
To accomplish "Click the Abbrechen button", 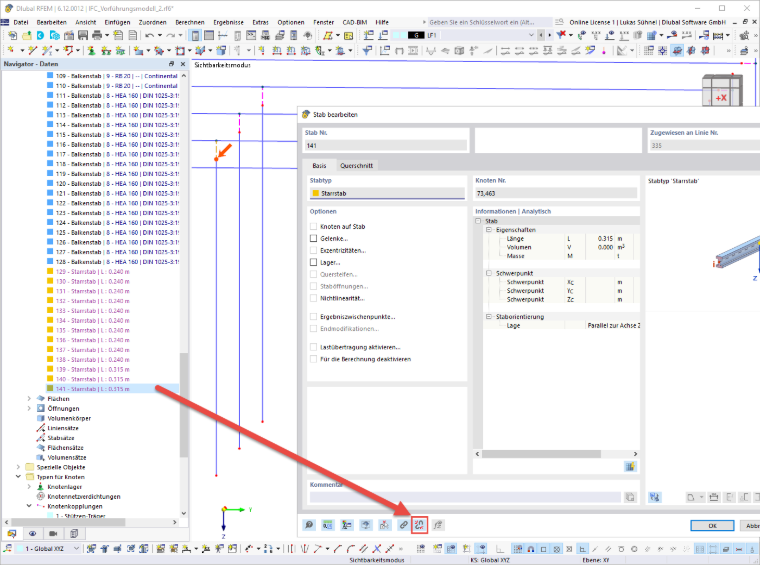I will pos(750,526).
